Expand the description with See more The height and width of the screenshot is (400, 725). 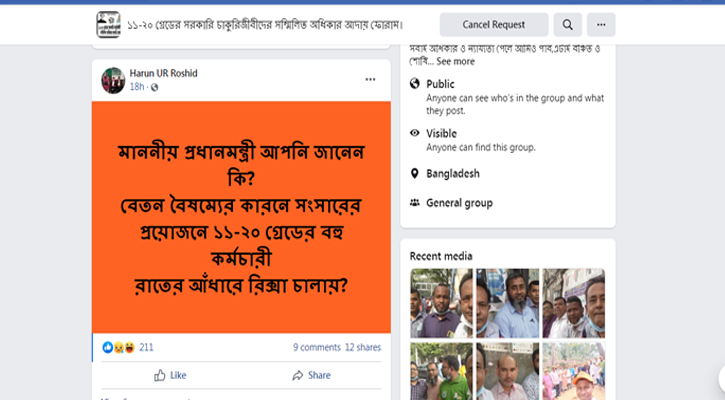pyautogui.click(x=455, y=62)
